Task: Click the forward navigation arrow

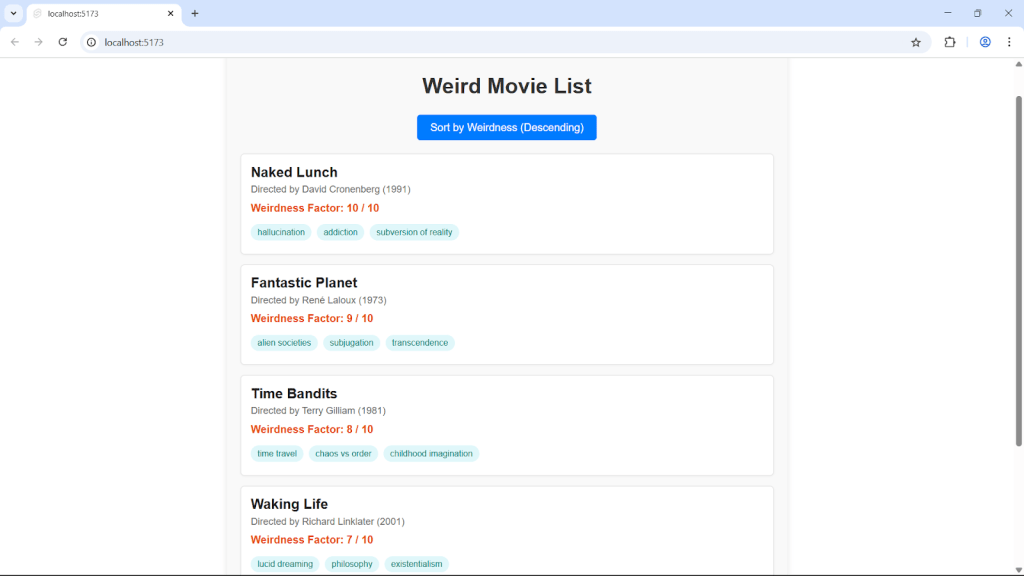Action: coord(38,42)
